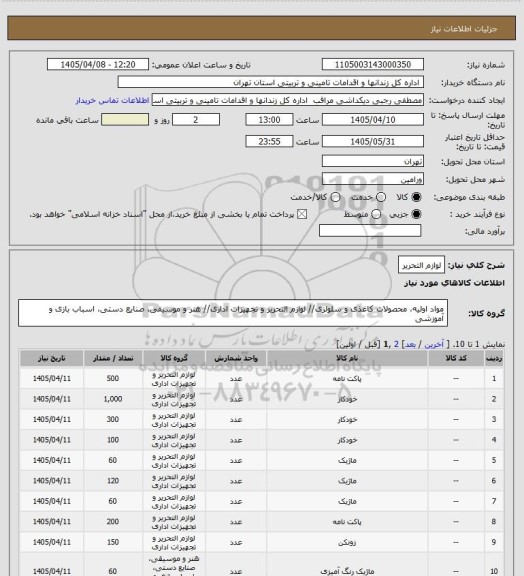Click the buyer organization name field
This screenshot has width=524, height=576.
[x=270, y=82]
